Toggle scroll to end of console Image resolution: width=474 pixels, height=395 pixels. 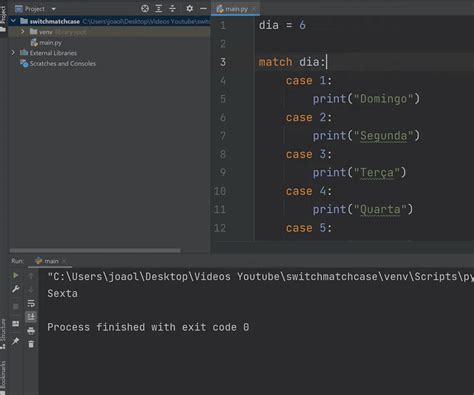click(x=31, y=317)
